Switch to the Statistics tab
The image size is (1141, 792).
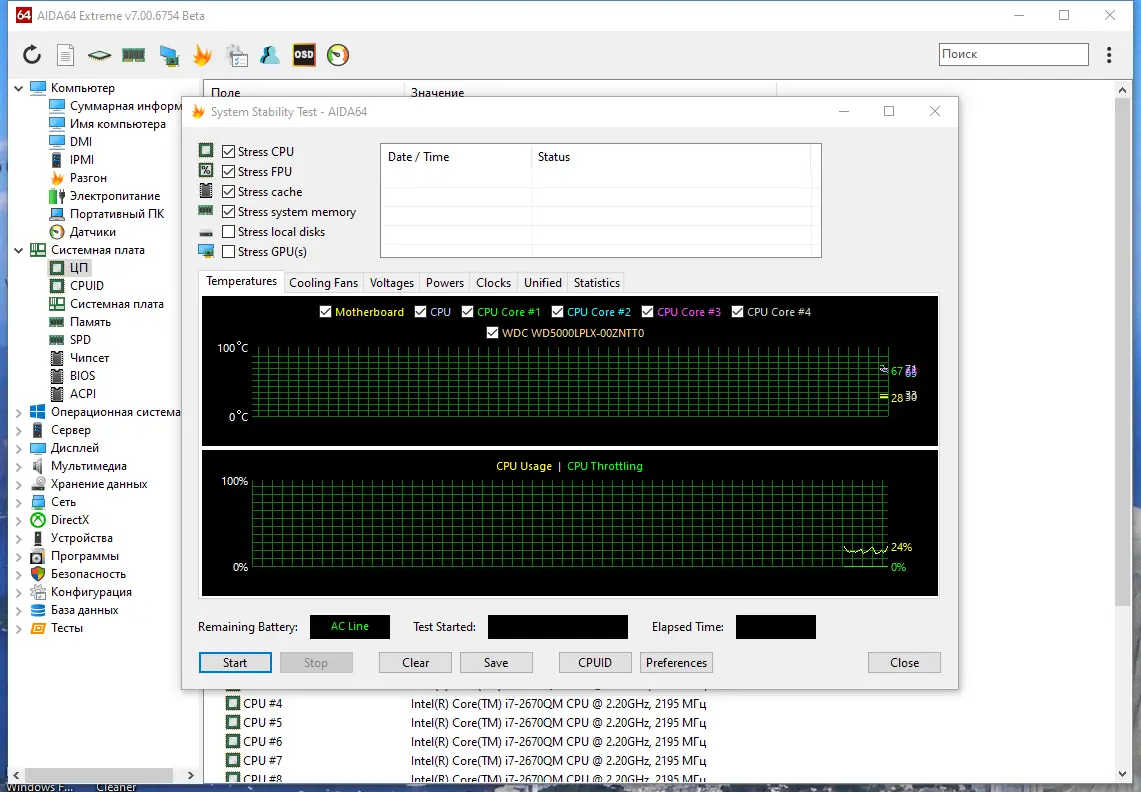tap(597, 282)
